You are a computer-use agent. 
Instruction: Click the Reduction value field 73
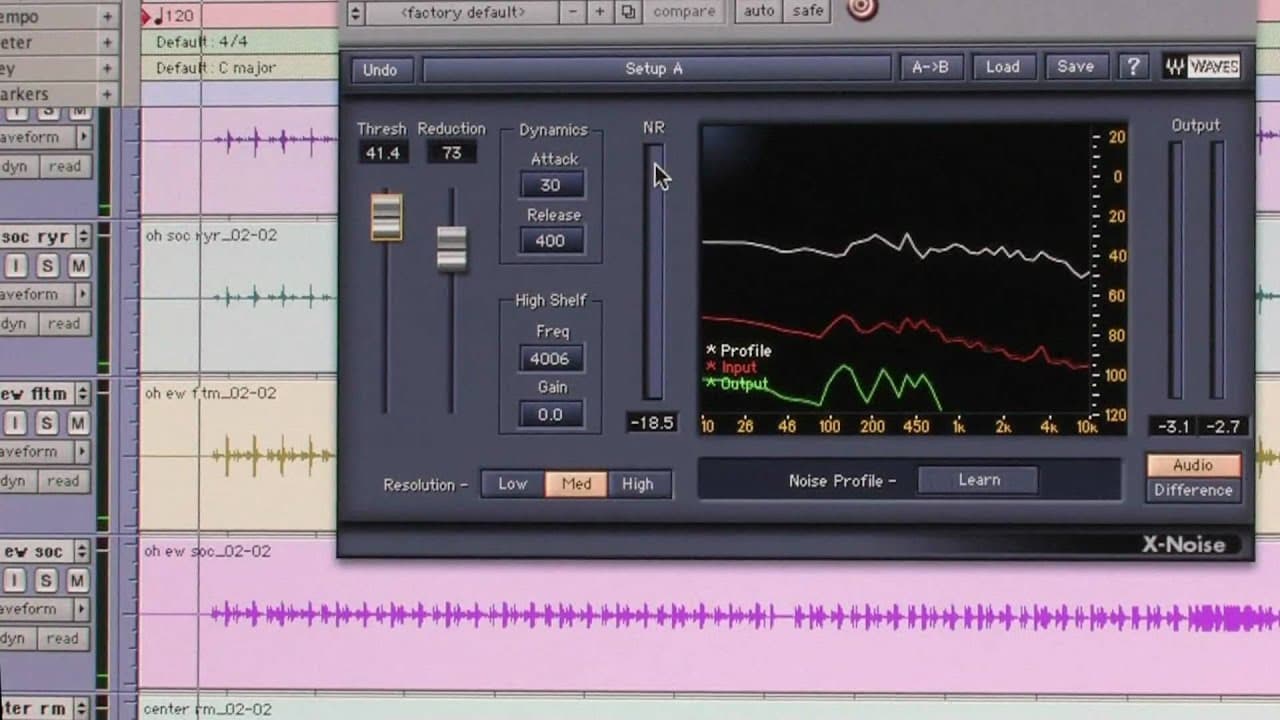451,153
